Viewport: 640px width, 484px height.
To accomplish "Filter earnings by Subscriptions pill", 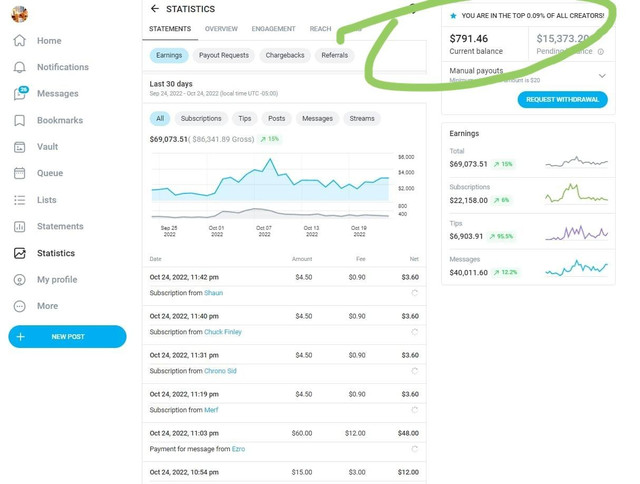I will (x=201, y=118).
